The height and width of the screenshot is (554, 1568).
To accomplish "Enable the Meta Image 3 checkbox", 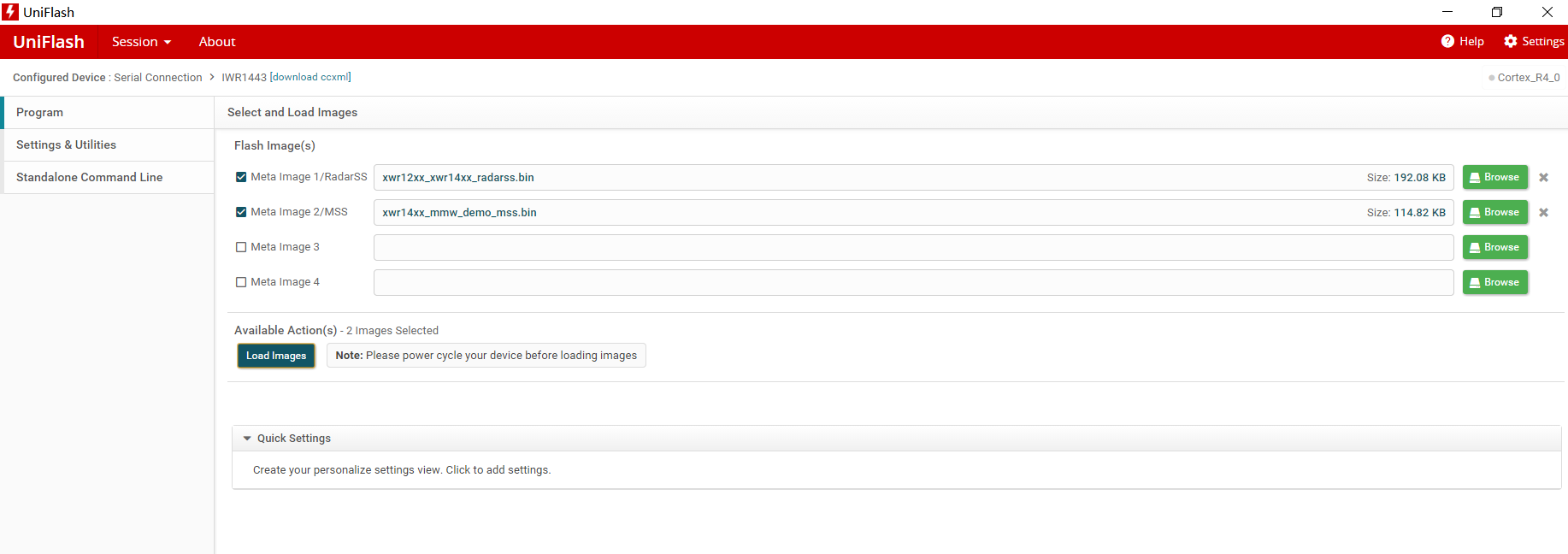I will coord(241,247).
